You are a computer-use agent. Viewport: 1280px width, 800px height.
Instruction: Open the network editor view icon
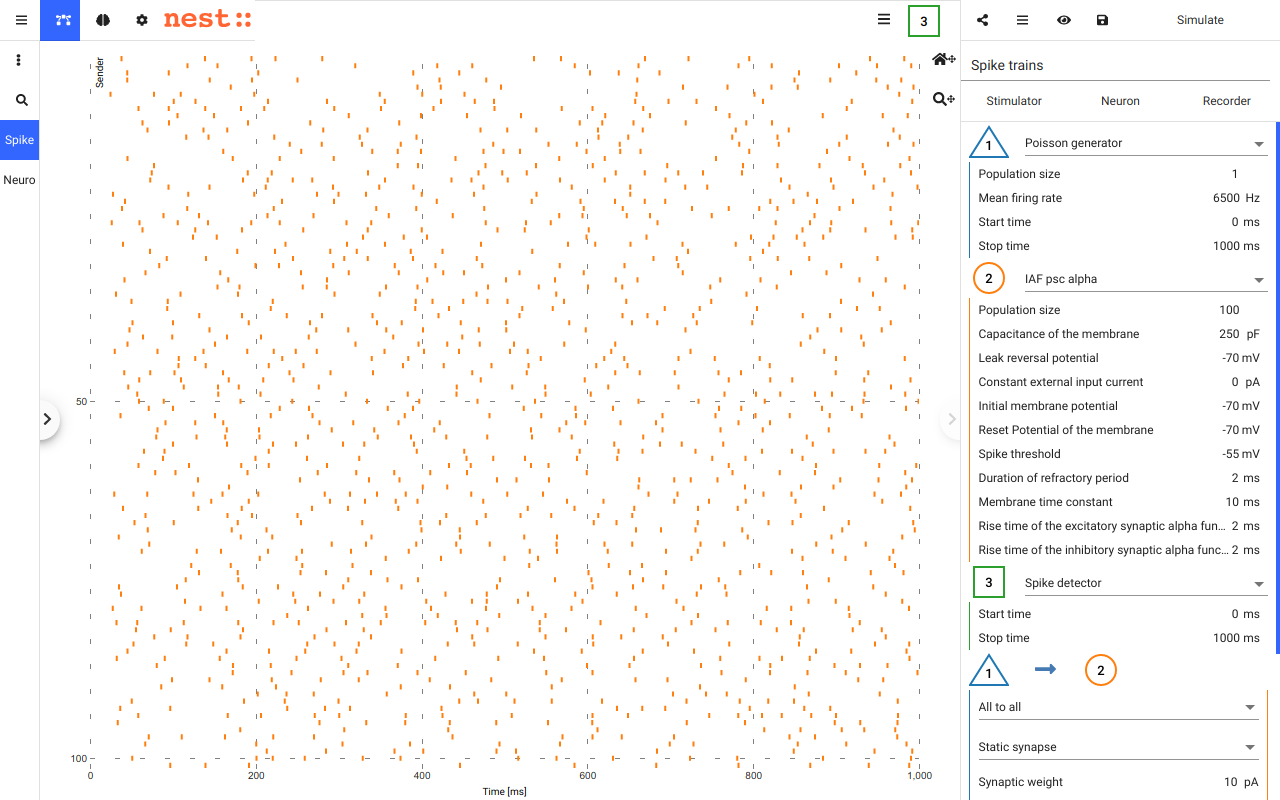point(63,20)
